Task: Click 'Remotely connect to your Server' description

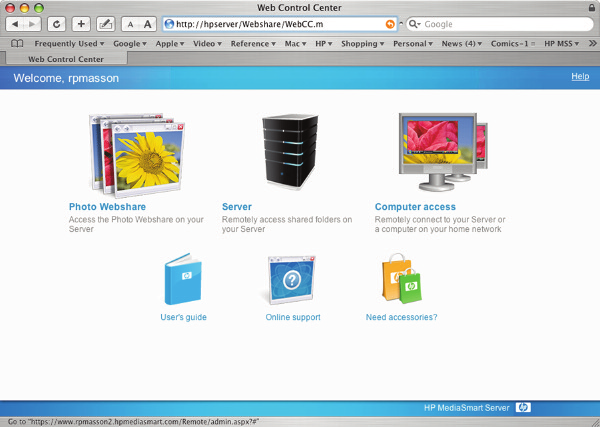Action: coord(440,224)
